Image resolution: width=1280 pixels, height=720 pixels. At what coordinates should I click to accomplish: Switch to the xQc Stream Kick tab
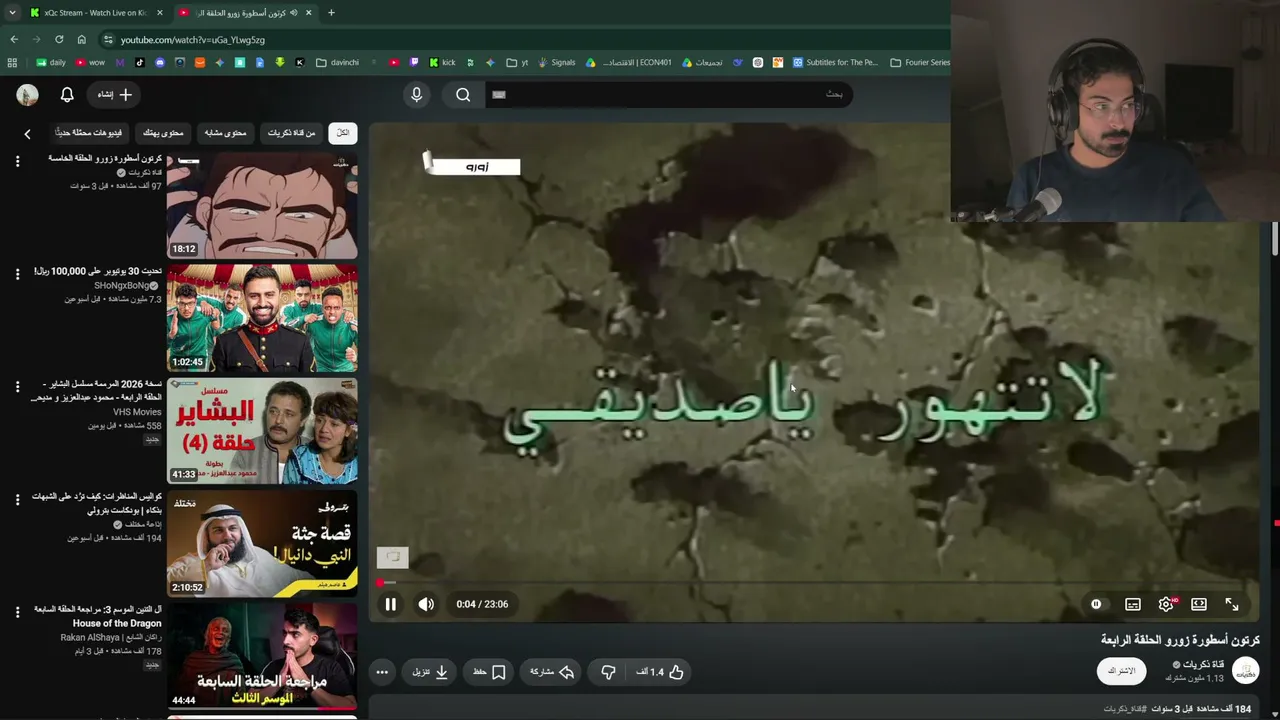click(96, 13)
